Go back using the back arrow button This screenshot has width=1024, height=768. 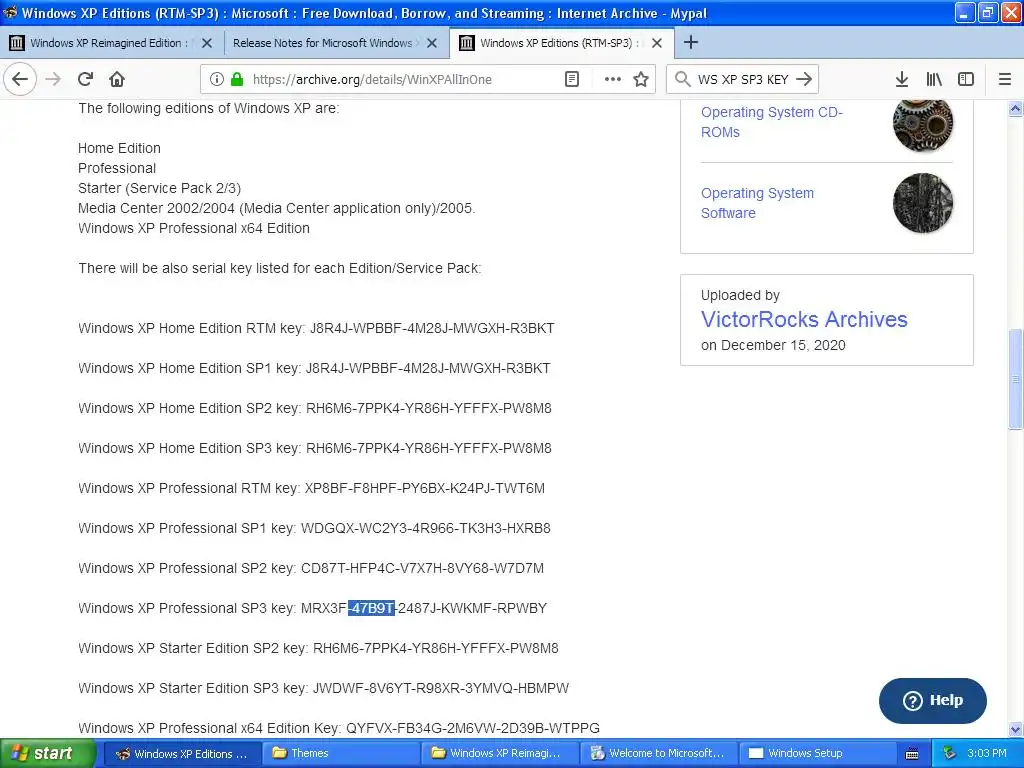20,79
